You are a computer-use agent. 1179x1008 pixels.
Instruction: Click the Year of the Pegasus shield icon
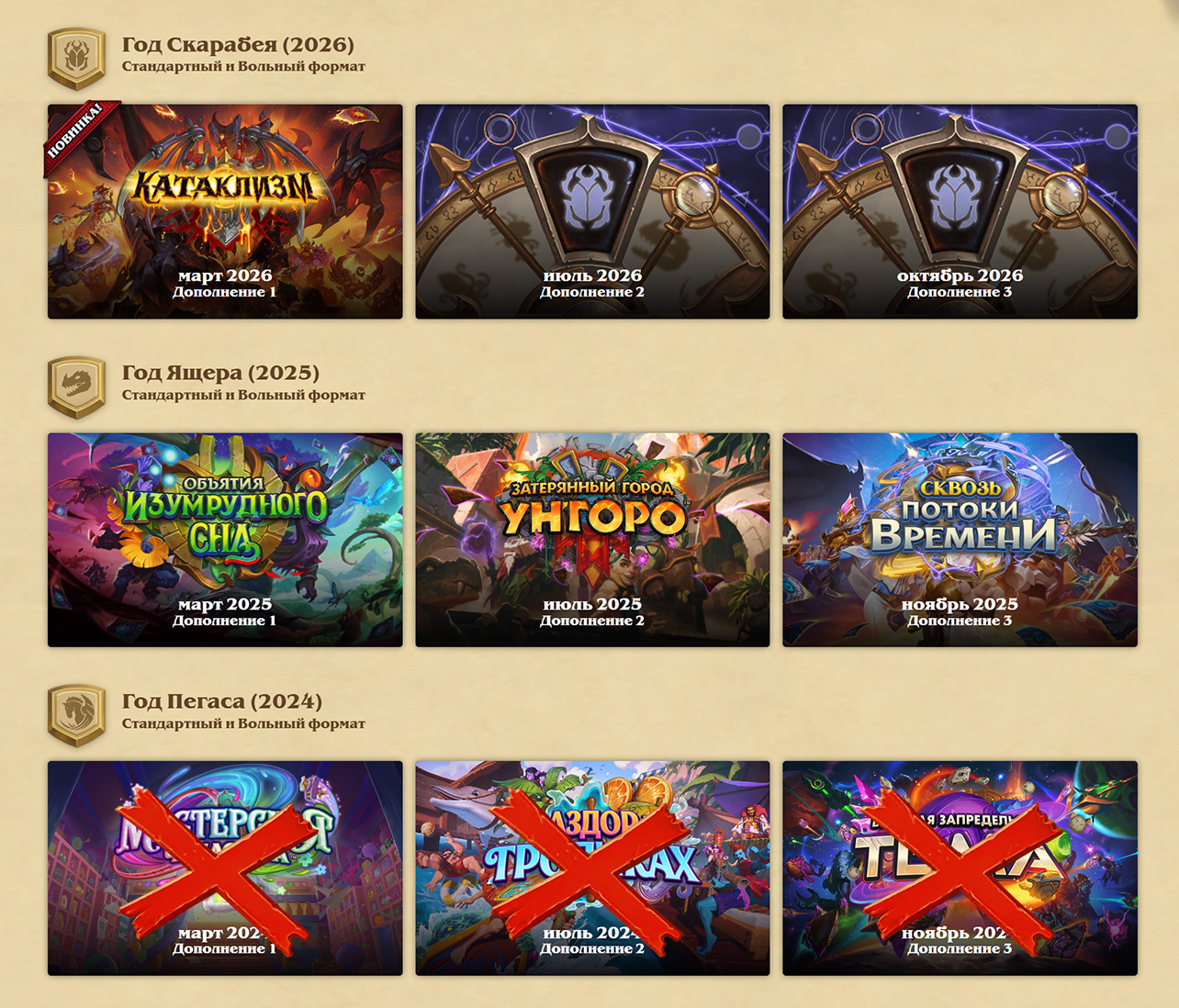77,716
